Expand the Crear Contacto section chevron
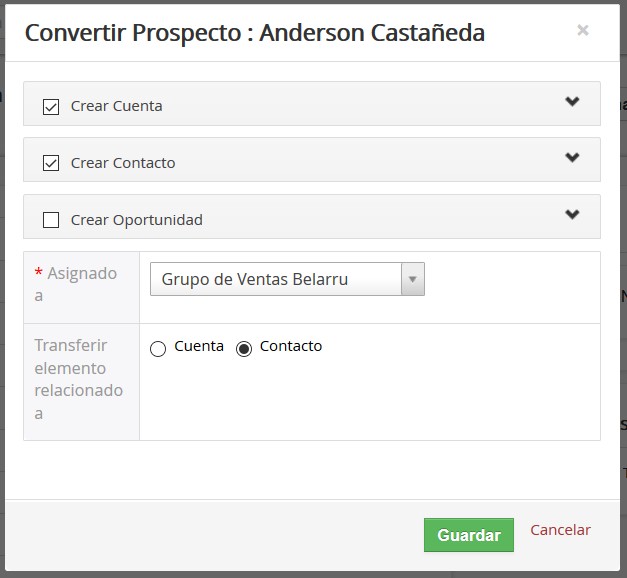Viewport: 627px width, 578px height. [572, 158]
